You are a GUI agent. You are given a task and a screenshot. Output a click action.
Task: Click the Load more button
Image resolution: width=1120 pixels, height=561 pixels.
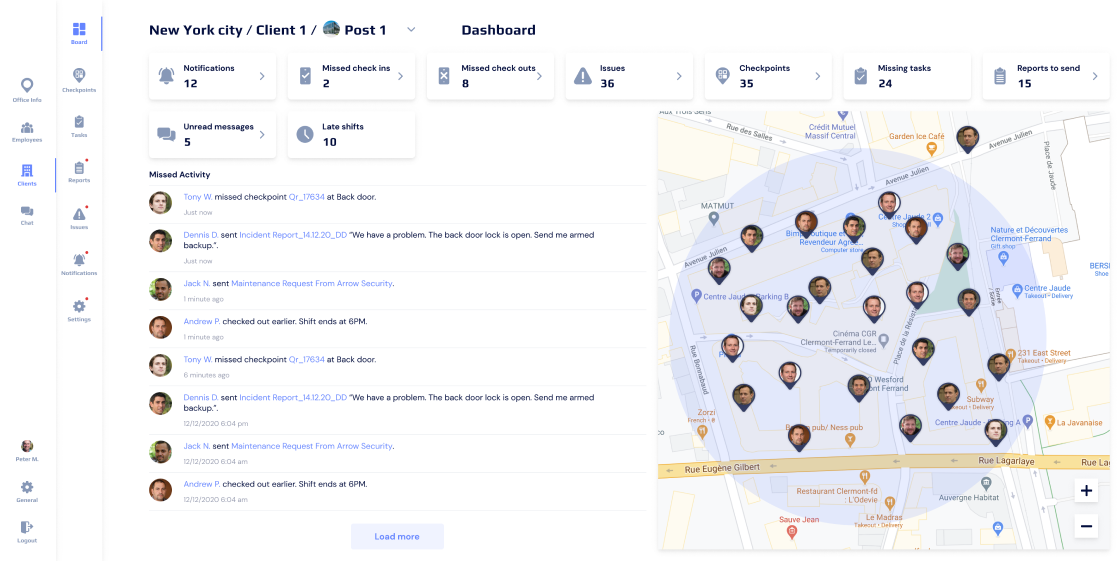[397, 537]
